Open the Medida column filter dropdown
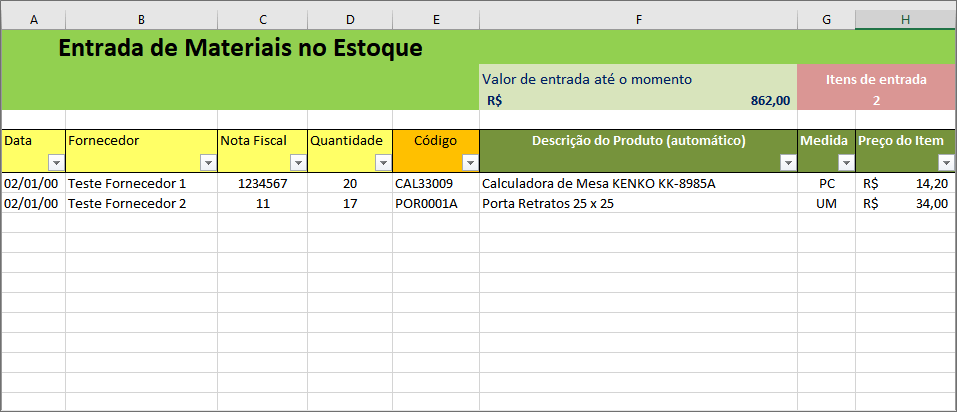Screen dimensions: 957x412 [x=846, y=163]
